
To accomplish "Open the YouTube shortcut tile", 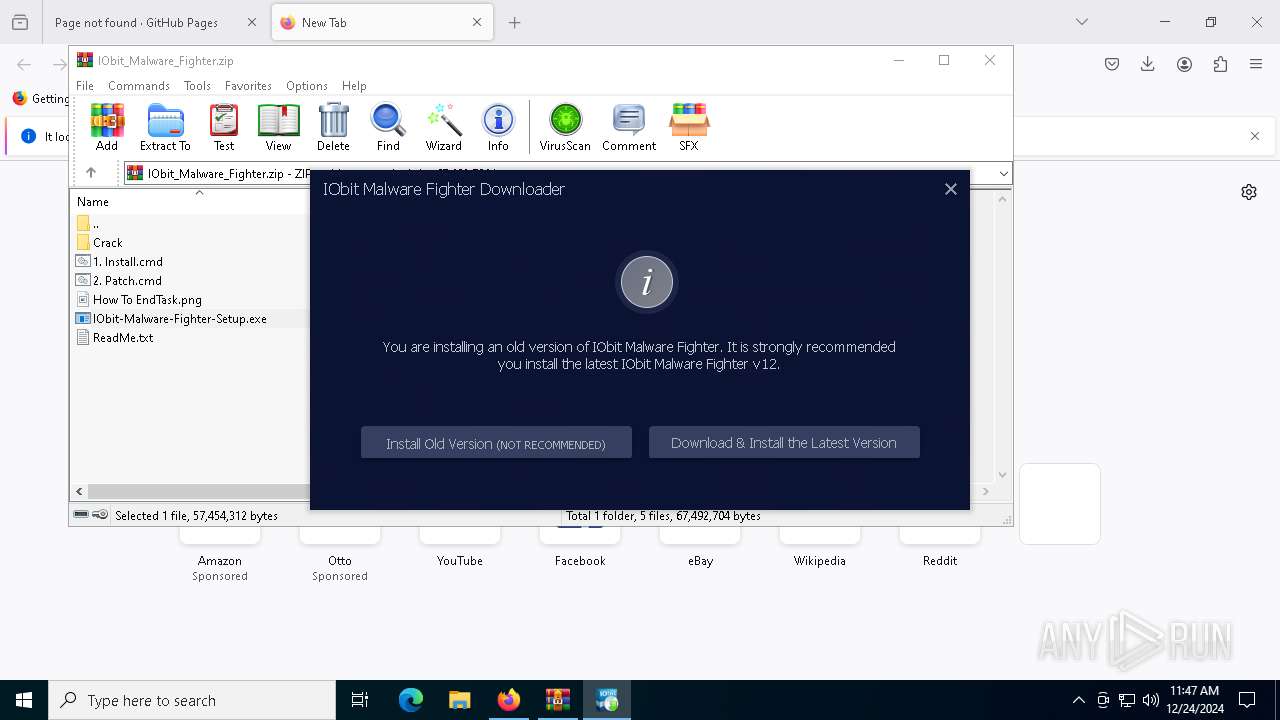I will tap(460, 548).
